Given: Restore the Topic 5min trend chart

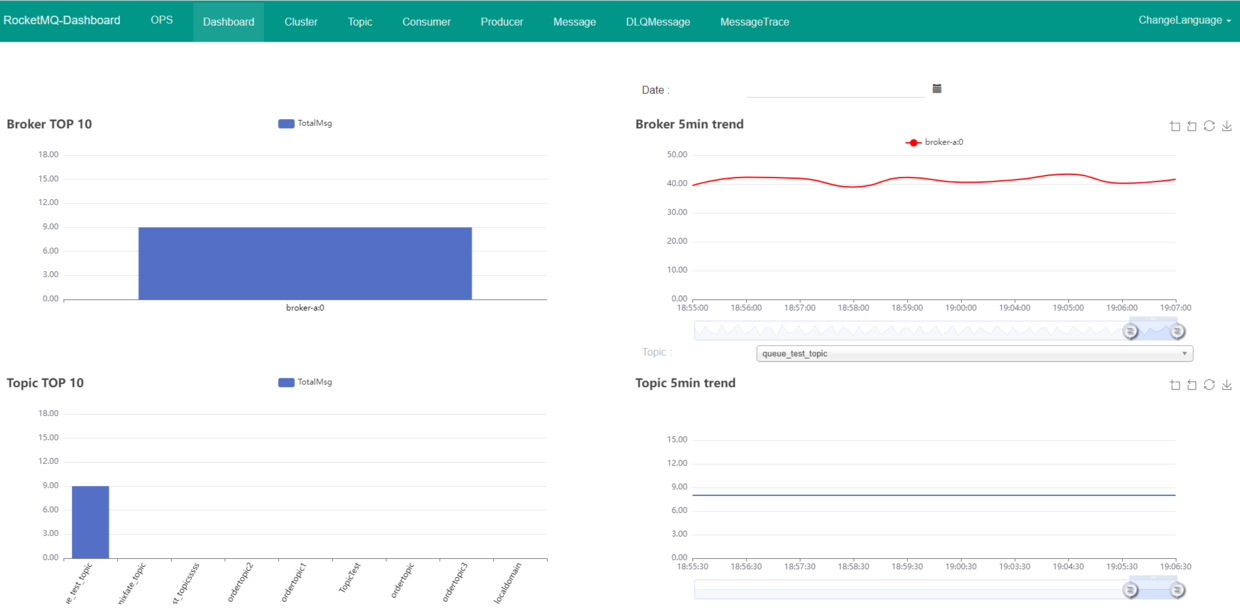Looking at the screenshot, I should pos(1209,385).
